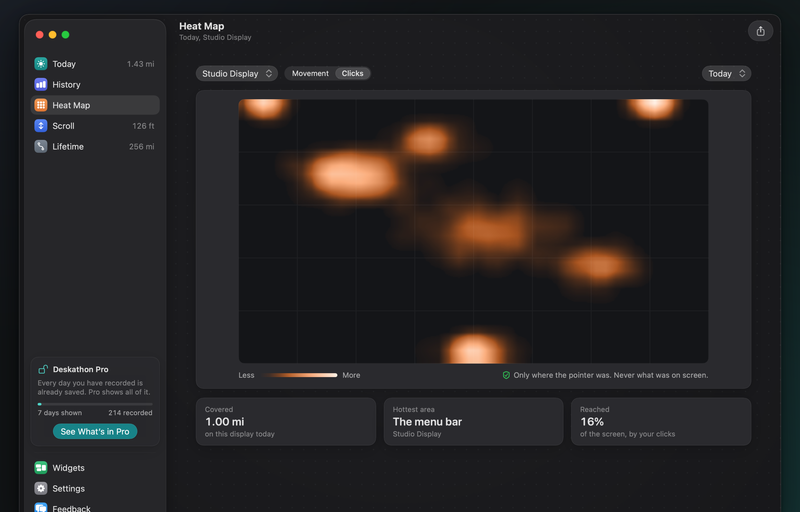Screen dimensions: 800x512
Task: Click the Covered 1.00 mi card
Action: point(286,422)
